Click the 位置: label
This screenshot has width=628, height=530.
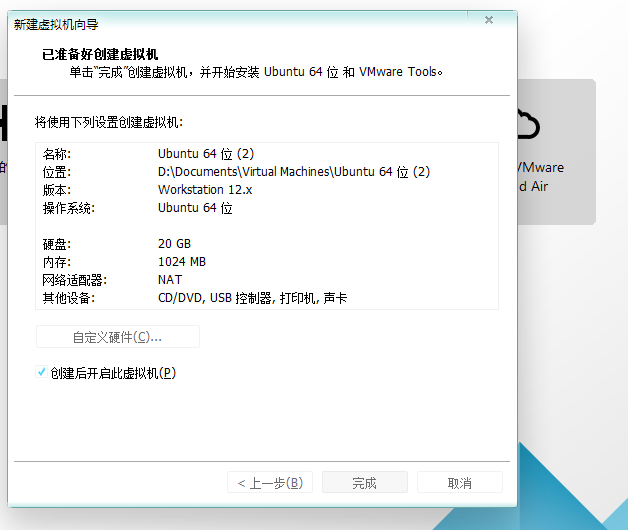(56, 172)
